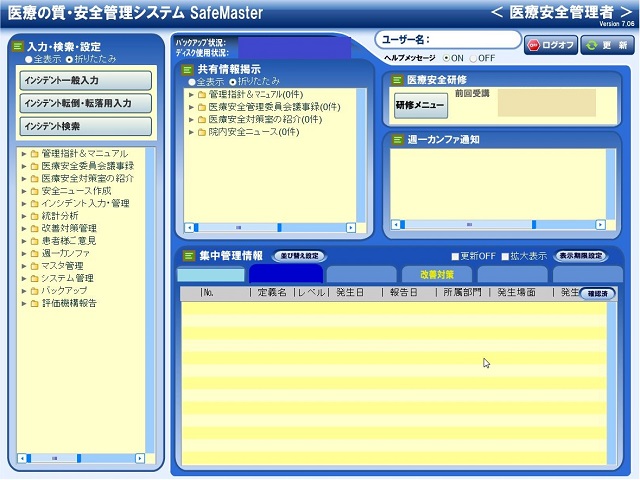Click the 所属部門 column header
The height and width of the screenshot is (480, 640).
(462, 293)
